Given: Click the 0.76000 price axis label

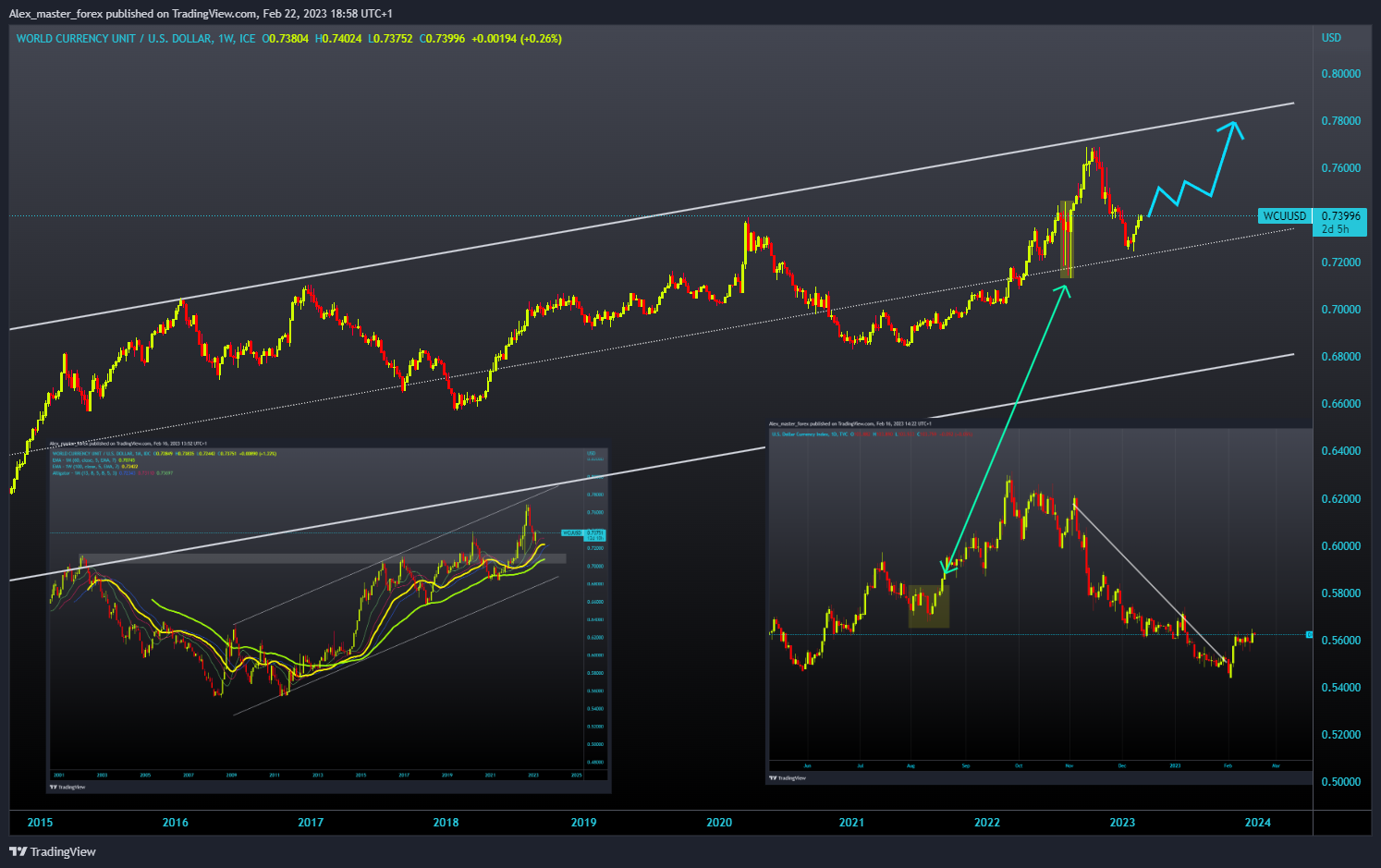Looking at the screenshot, I should pos(1340,168).
